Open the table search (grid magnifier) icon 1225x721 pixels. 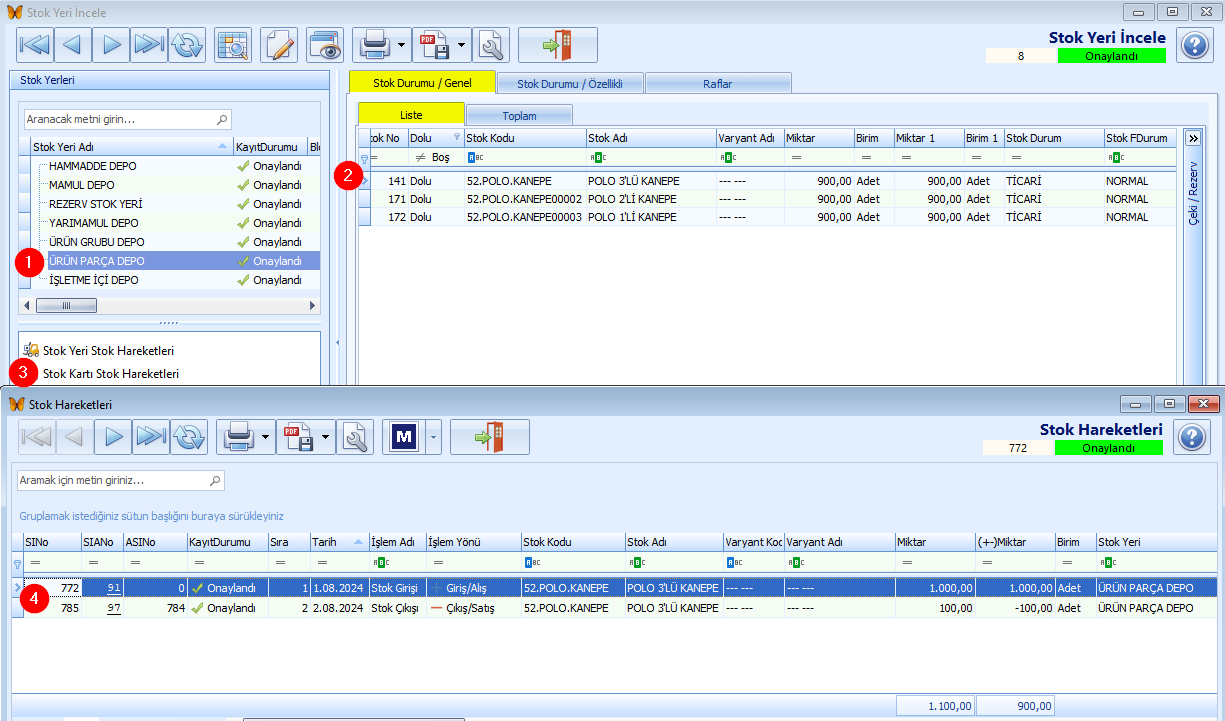(x=233, y=45)
